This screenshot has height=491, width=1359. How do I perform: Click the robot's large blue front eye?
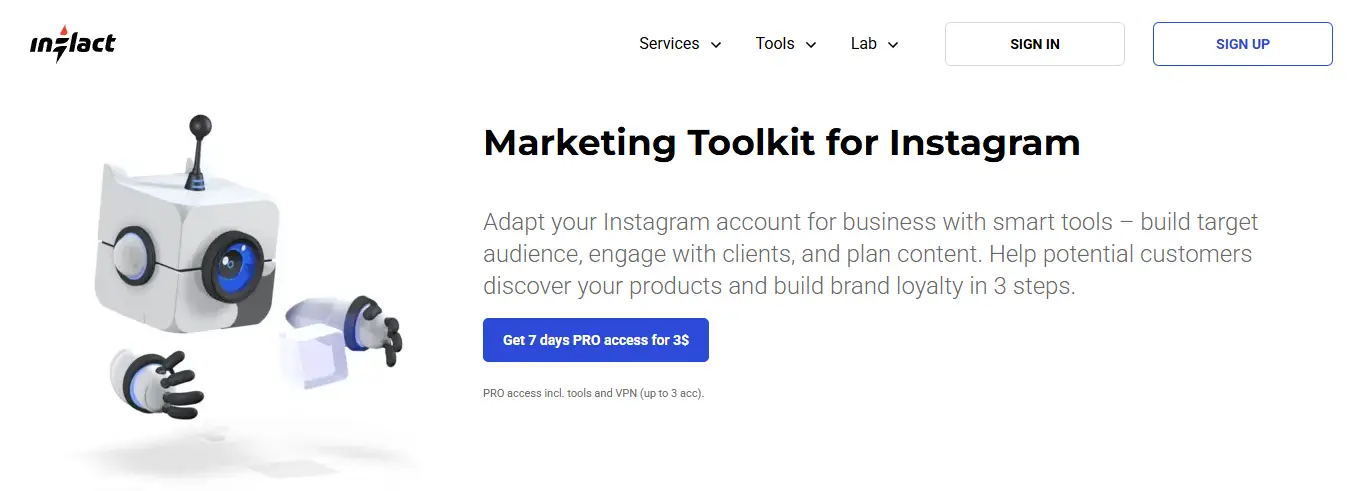[235, 263]
